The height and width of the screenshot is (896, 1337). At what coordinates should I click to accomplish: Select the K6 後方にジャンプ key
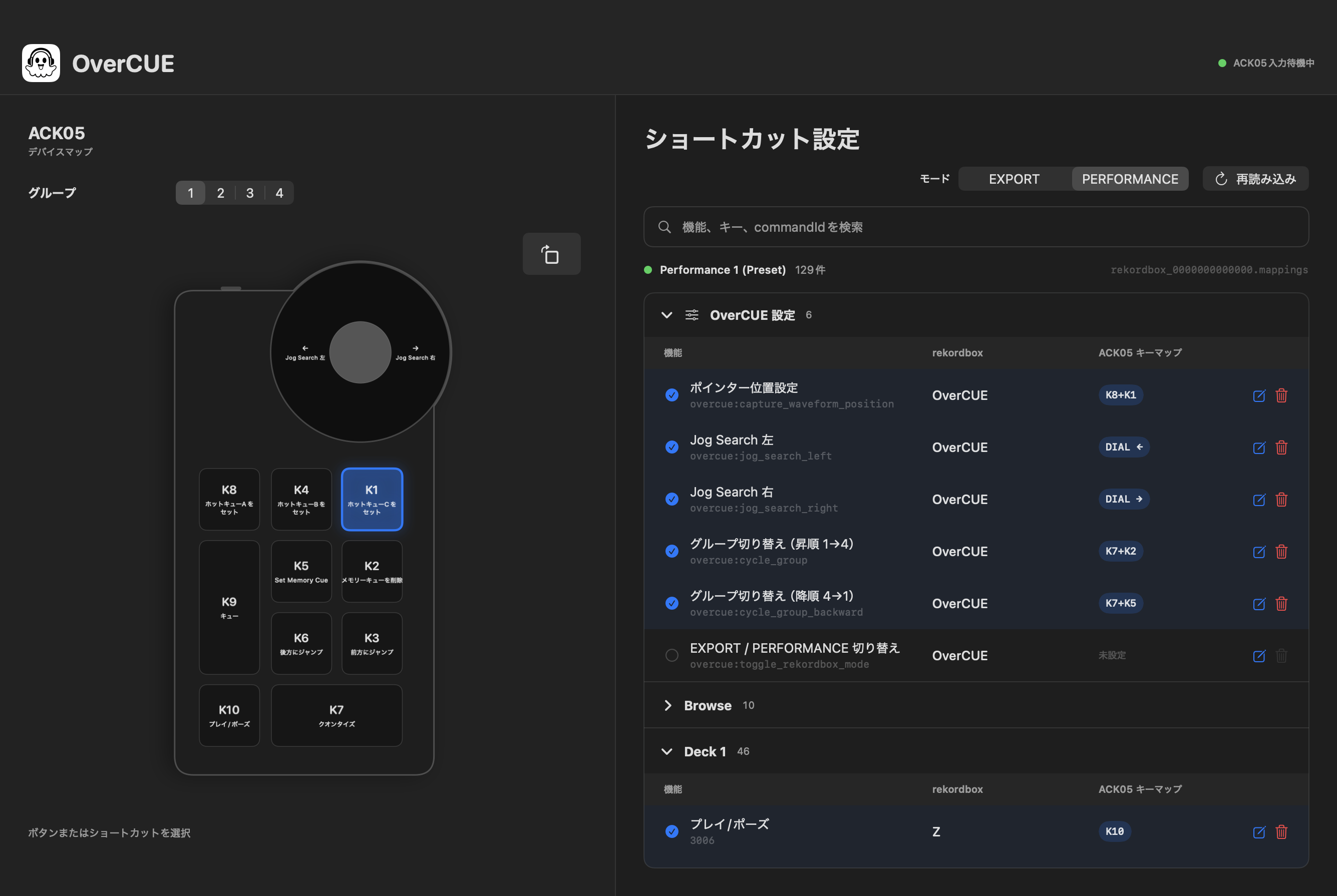pos(301,643)
